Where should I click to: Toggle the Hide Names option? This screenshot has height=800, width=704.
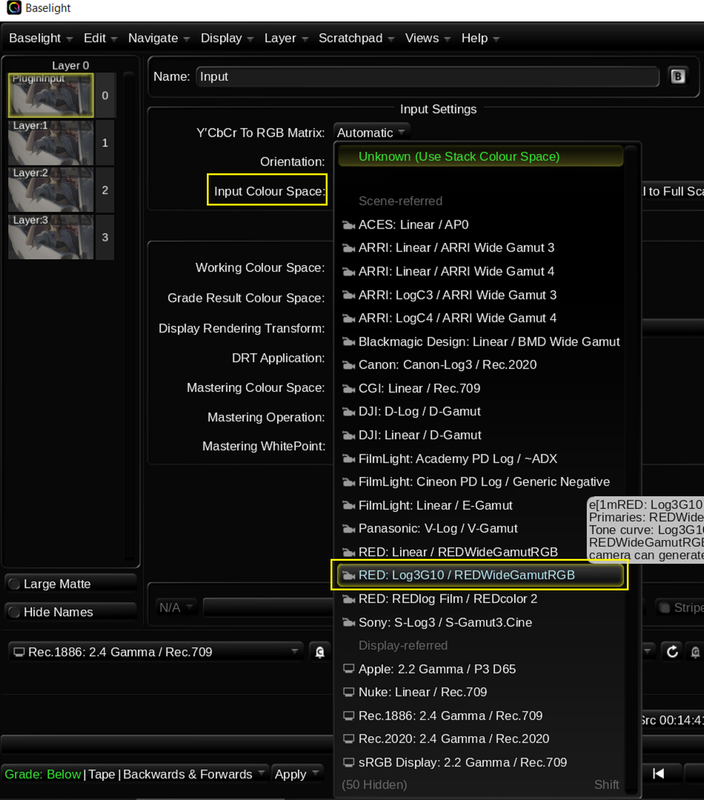[x=70, y=612]
